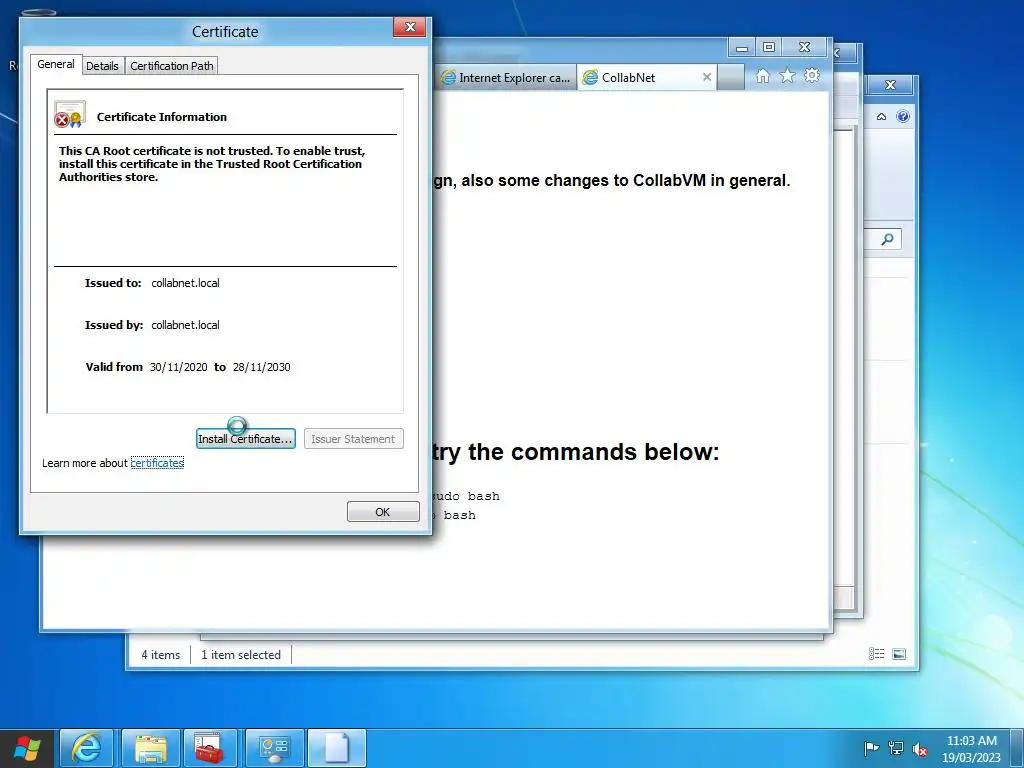Click the Issued by collabnet.local value
The image size is (1024, 768).
tap(185, 325)
